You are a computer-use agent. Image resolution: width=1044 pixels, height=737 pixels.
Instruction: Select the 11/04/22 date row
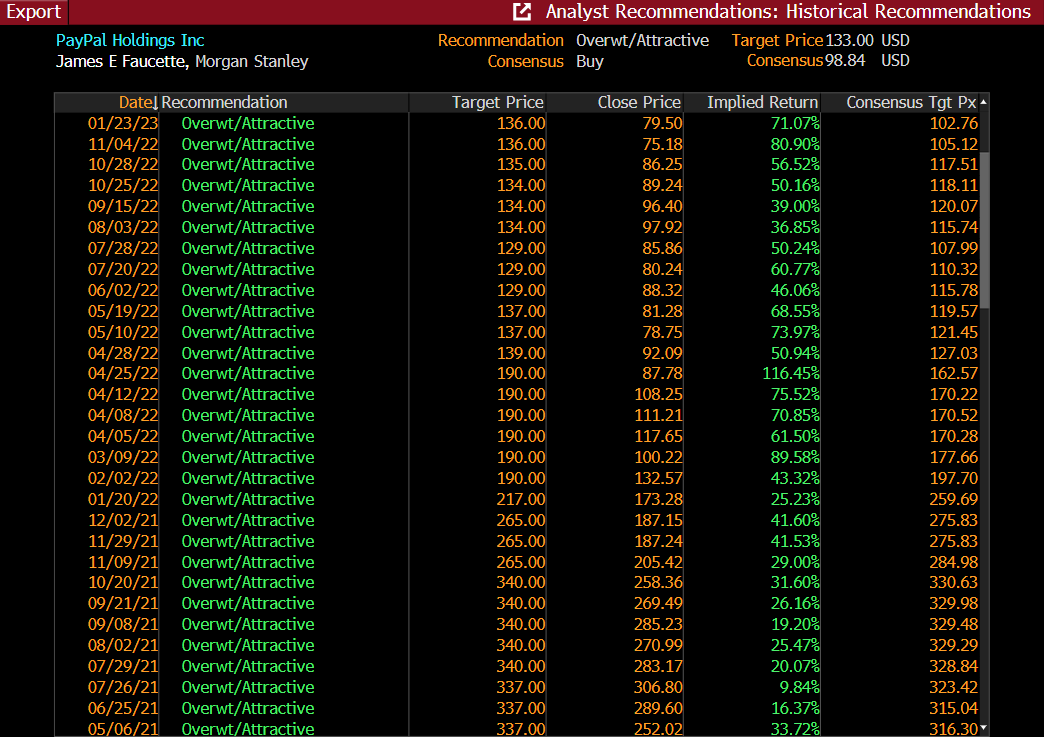pos(517,144)
